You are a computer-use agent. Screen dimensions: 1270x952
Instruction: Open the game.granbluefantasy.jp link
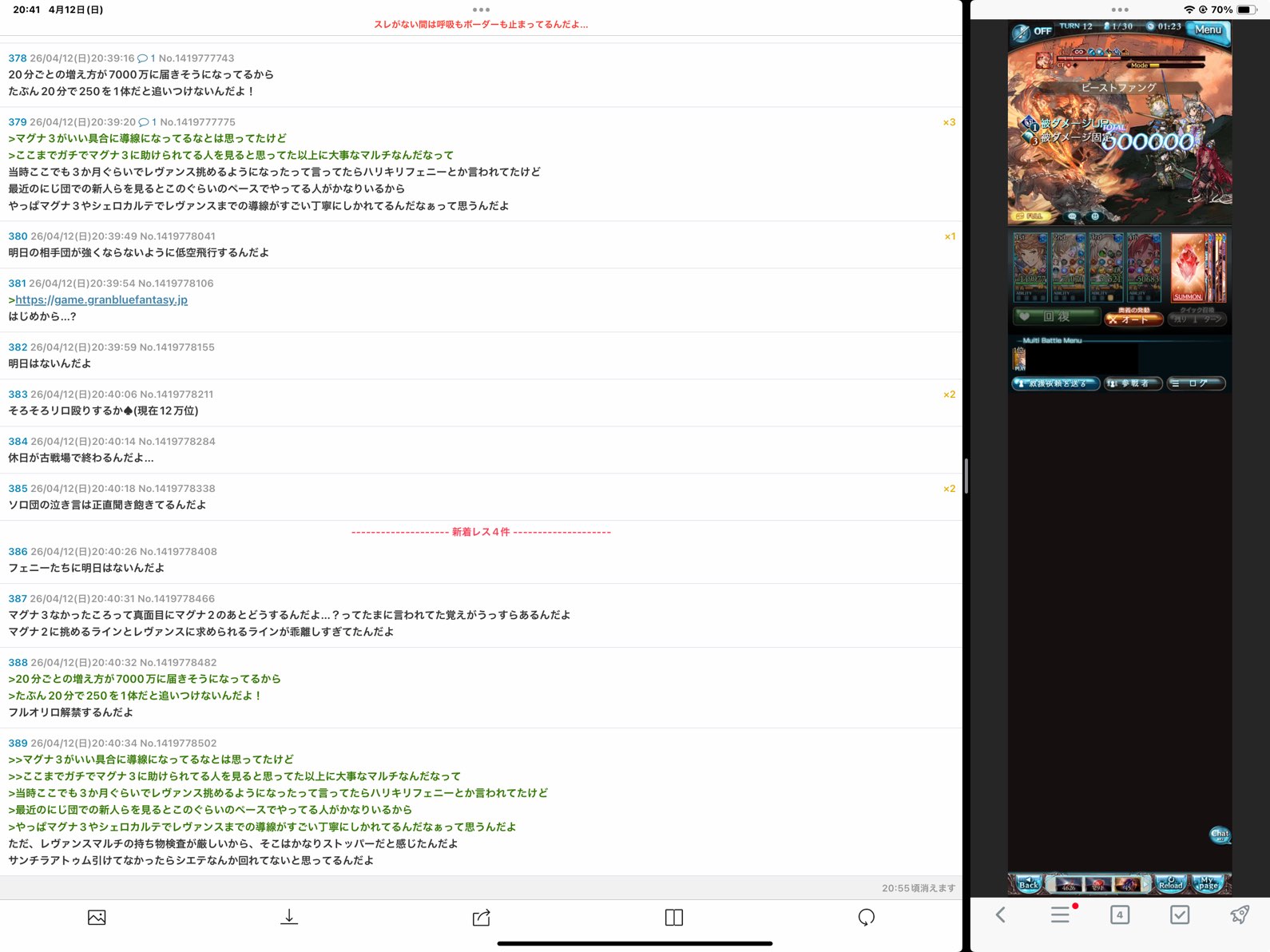(x=101, y=299)
